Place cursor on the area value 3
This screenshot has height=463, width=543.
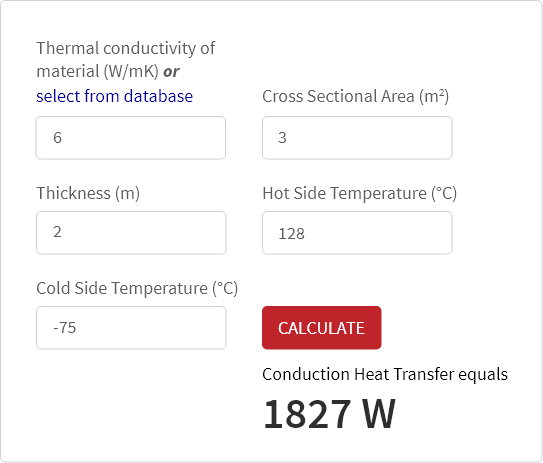282,138
